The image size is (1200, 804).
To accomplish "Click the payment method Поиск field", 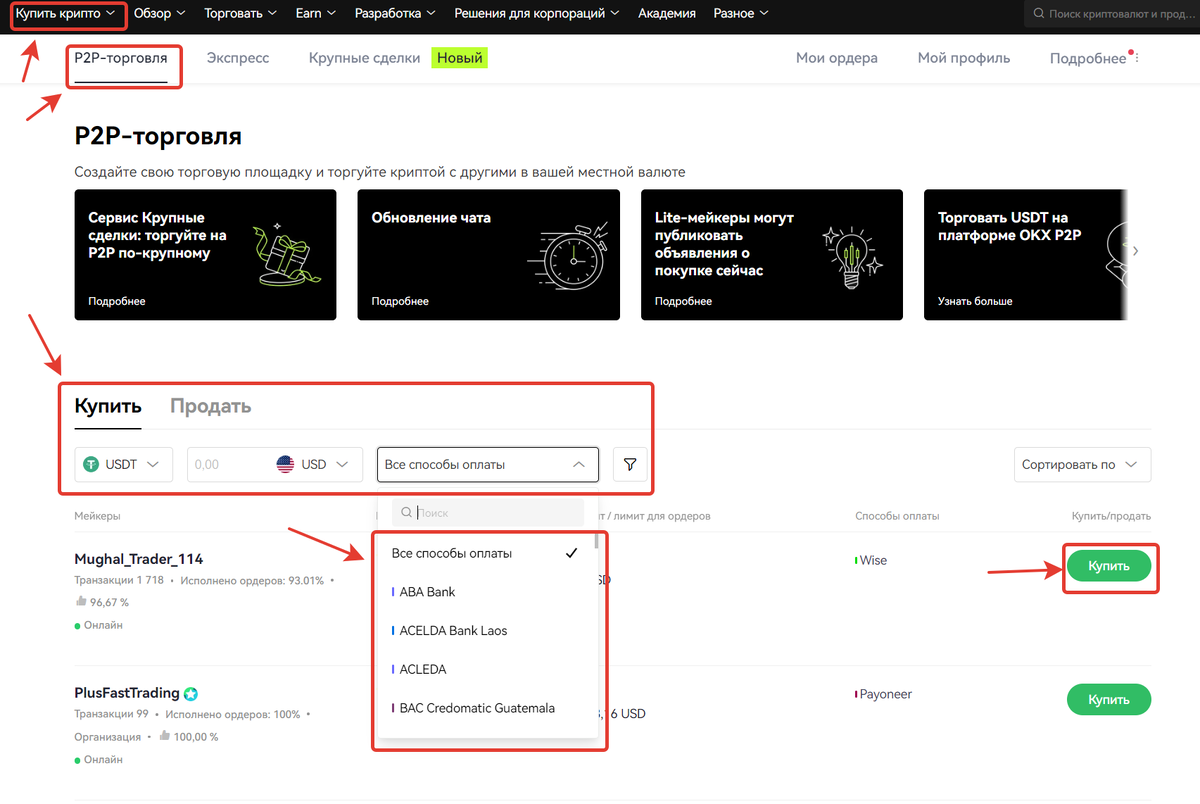I will (488, 512).
